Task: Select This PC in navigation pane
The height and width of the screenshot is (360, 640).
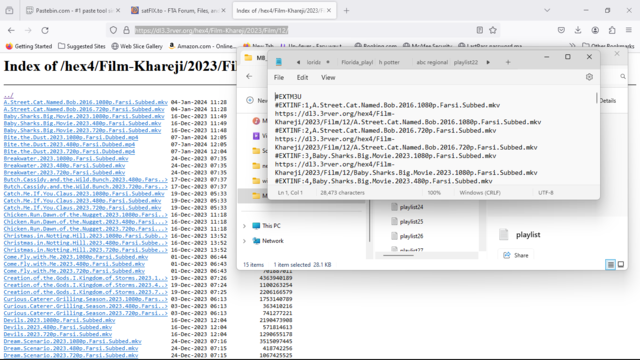Action: click(x=267, y=226)
